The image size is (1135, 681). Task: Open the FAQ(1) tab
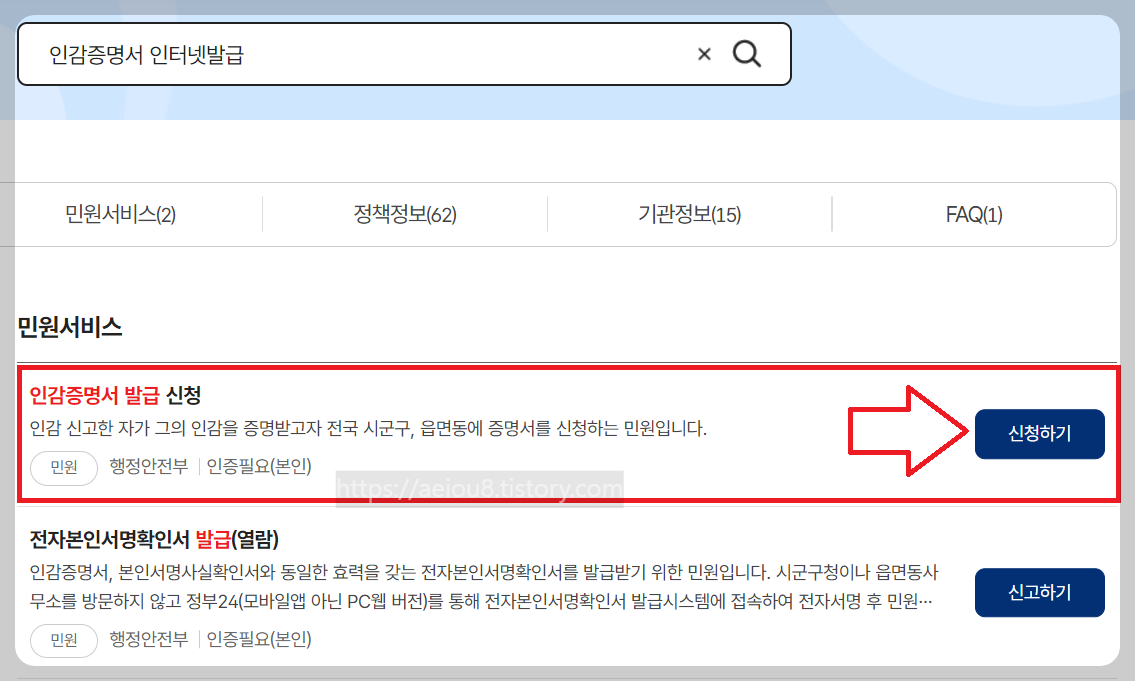click(973, 214)
